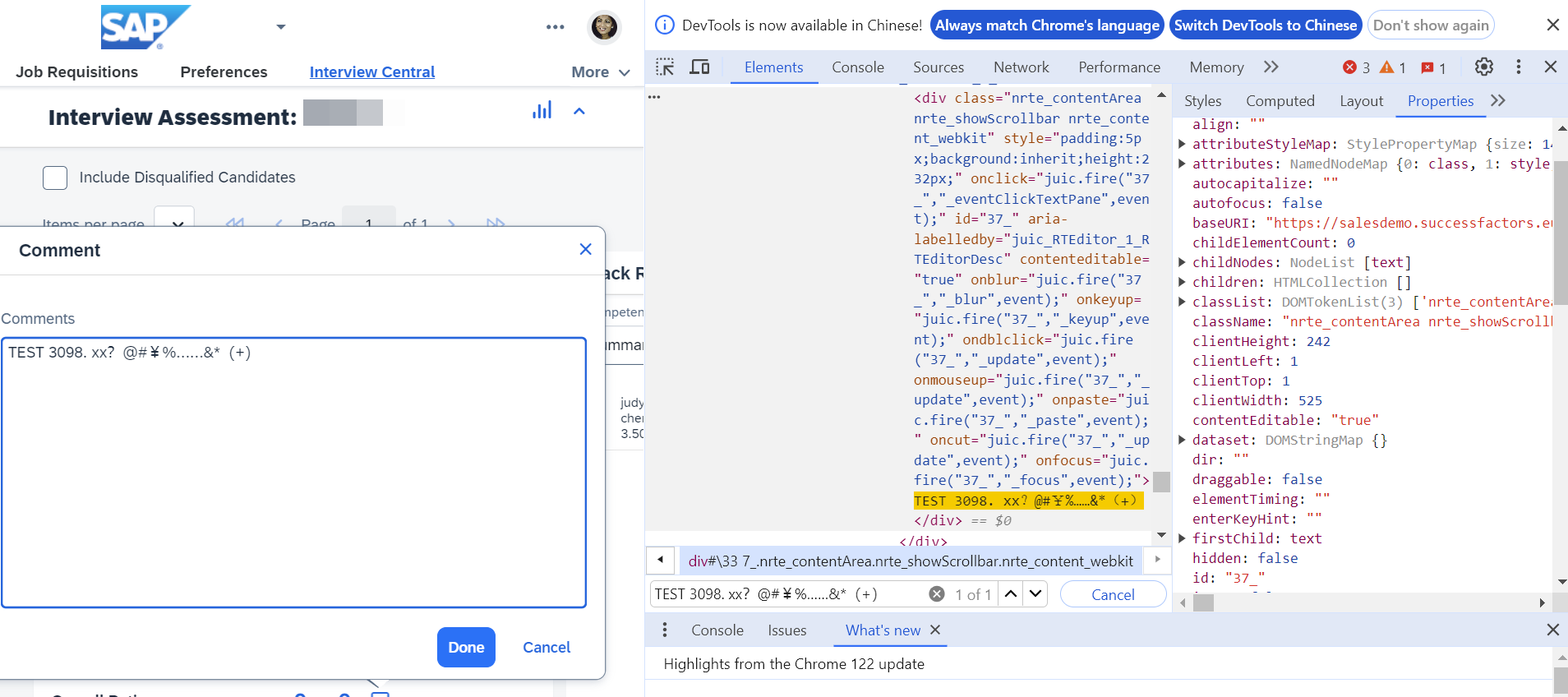Click Always match Chrome's language

click(1047, 25)
